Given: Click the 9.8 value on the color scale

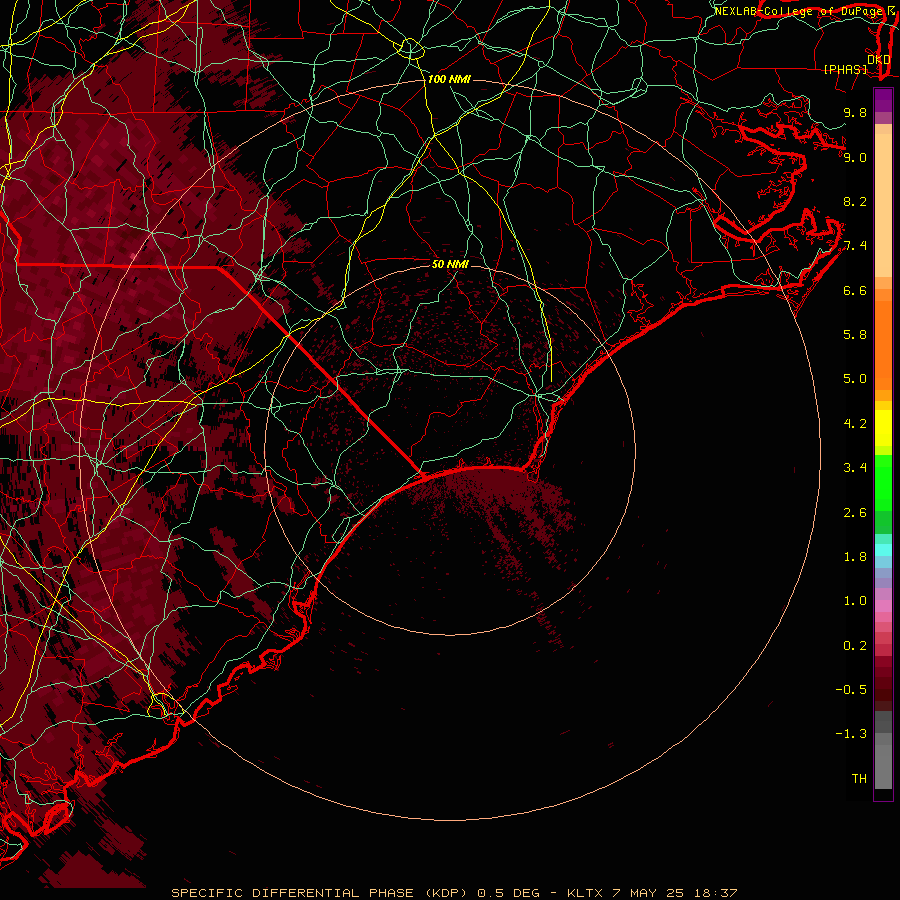Looking at the screenshot, I should click(855, 112).
